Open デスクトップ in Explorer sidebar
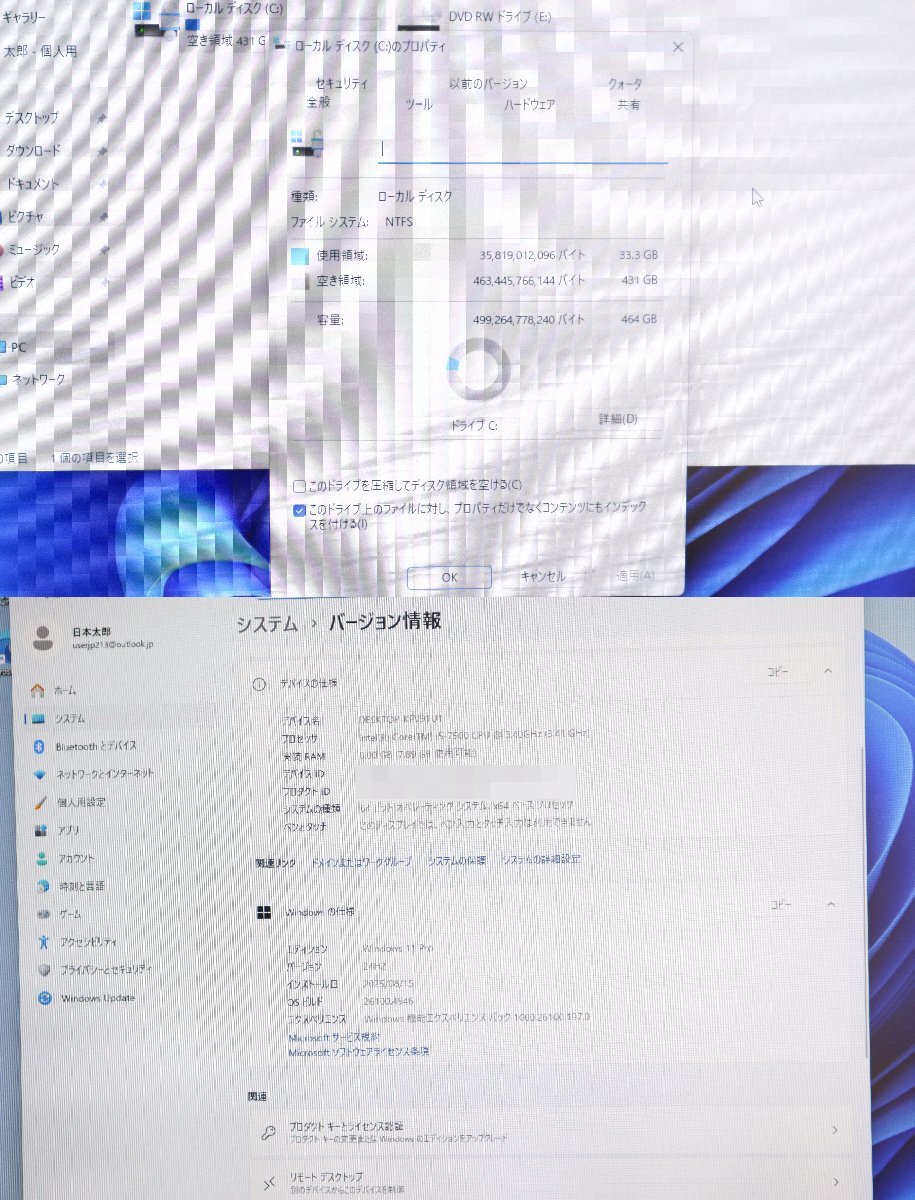 tap(31, 118)
